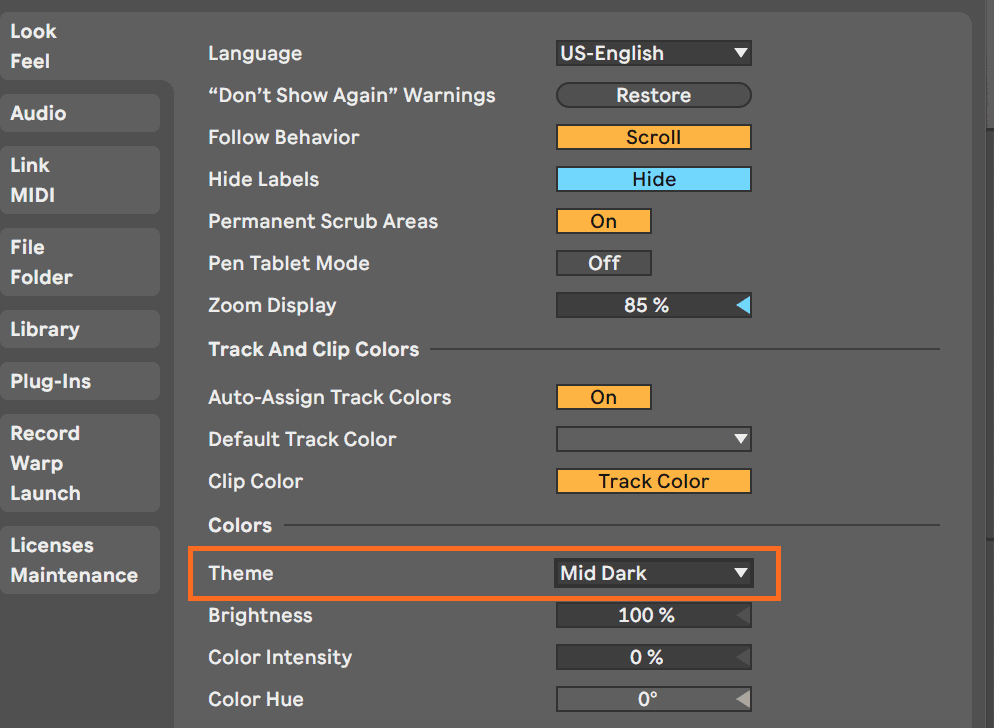The height and width of the screenshot is (728, 994).
Task: Disable Auto-Assign Track Colors
Action: click(x=604, y=397)
